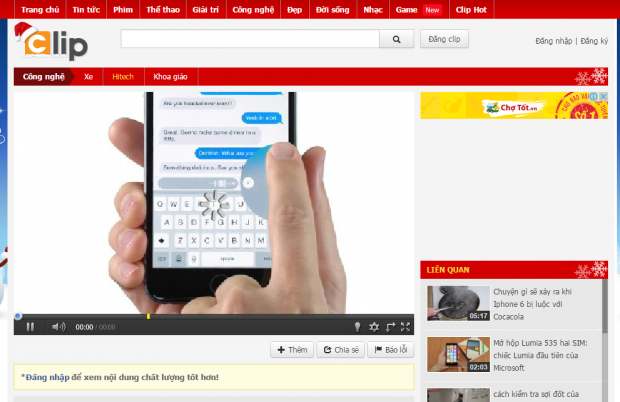This screenshot has height=402, width=620.
Task: Report the video with Báo lỗi
Action: tap(390, 350)
